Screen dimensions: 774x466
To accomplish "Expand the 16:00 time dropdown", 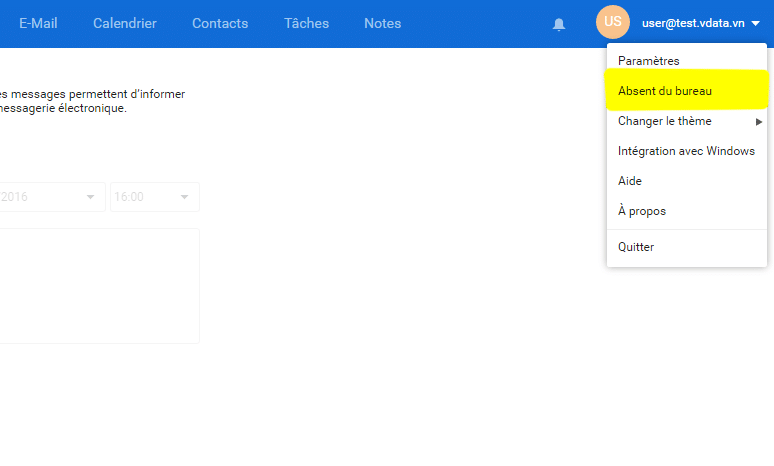I will point(154,197).
